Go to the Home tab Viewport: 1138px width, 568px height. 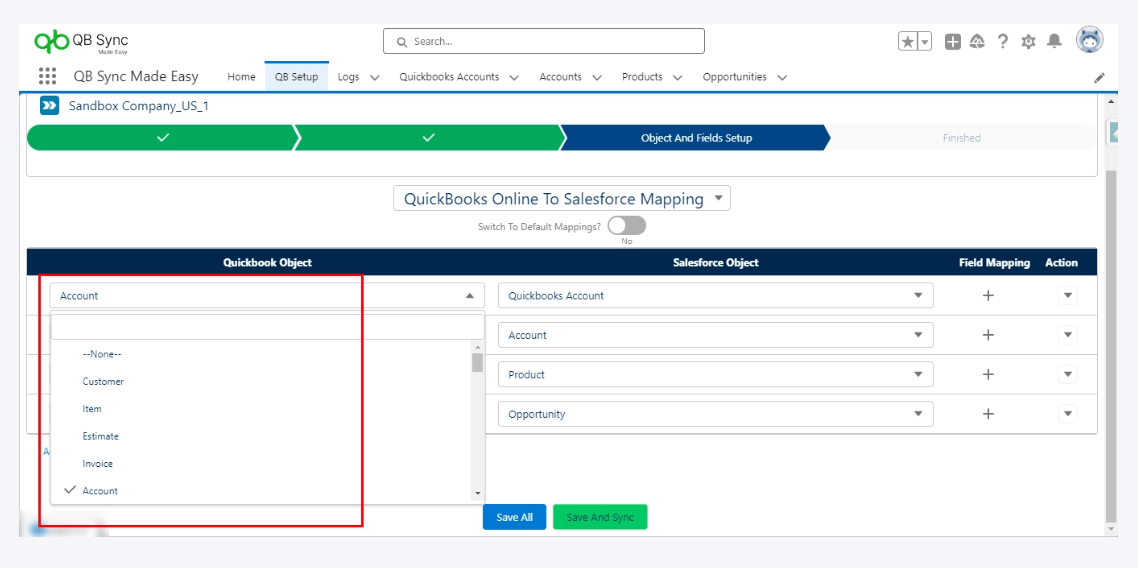(241, 77)
